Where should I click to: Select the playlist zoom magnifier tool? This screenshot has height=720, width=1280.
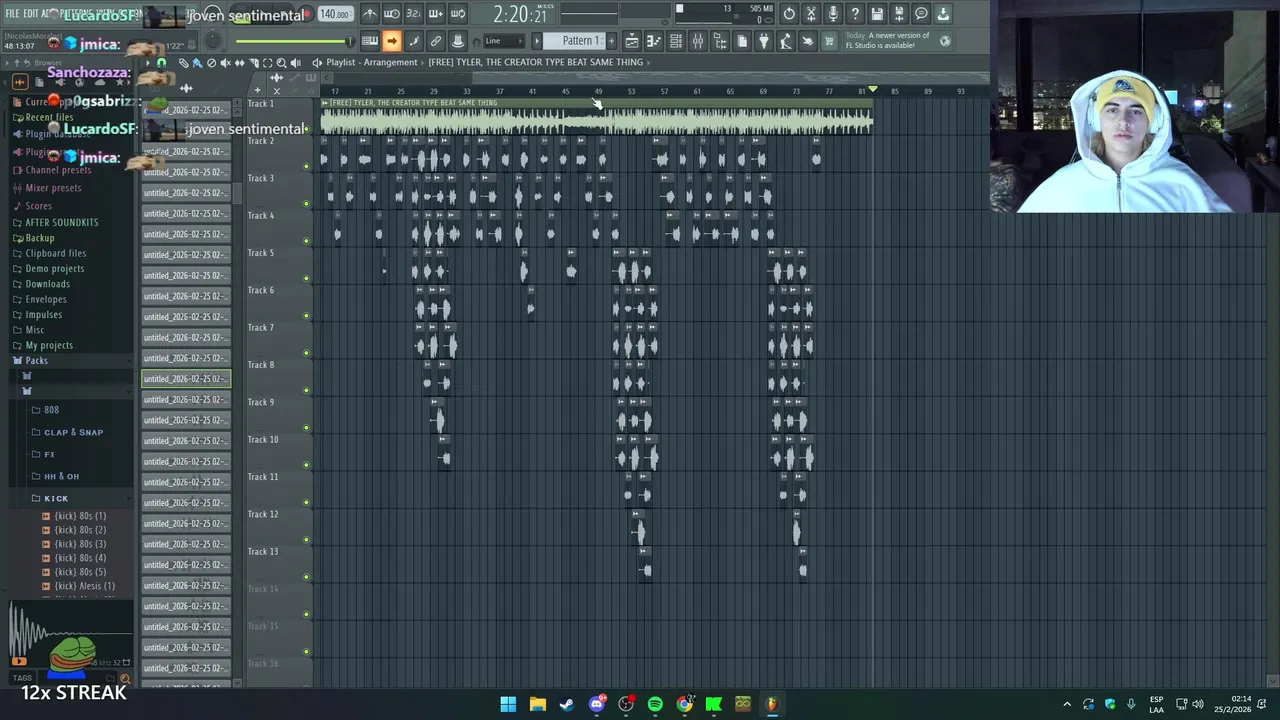(281, 63)
